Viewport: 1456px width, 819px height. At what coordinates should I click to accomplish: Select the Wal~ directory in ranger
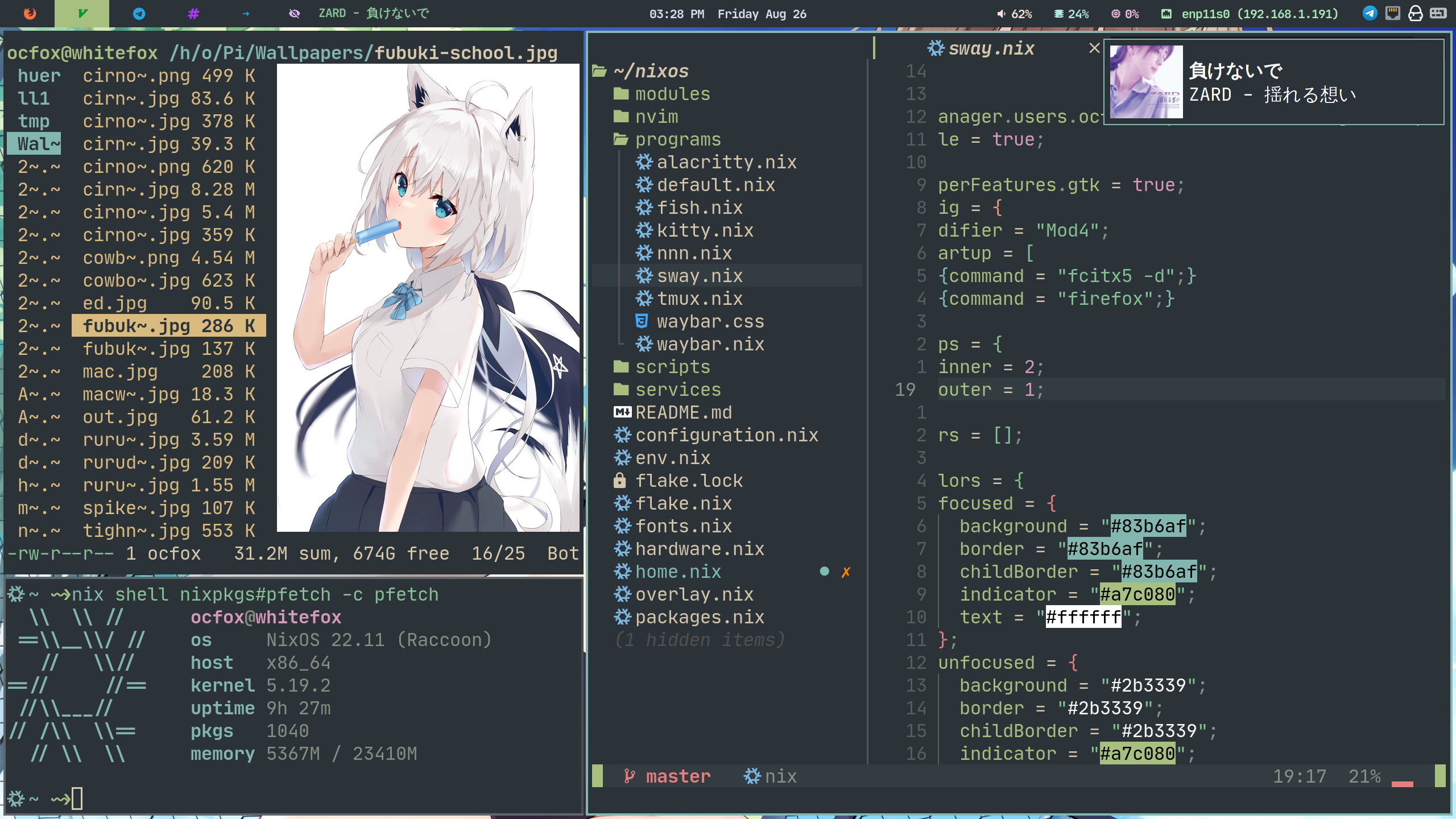pyautogui.click(x=34, y=144)
